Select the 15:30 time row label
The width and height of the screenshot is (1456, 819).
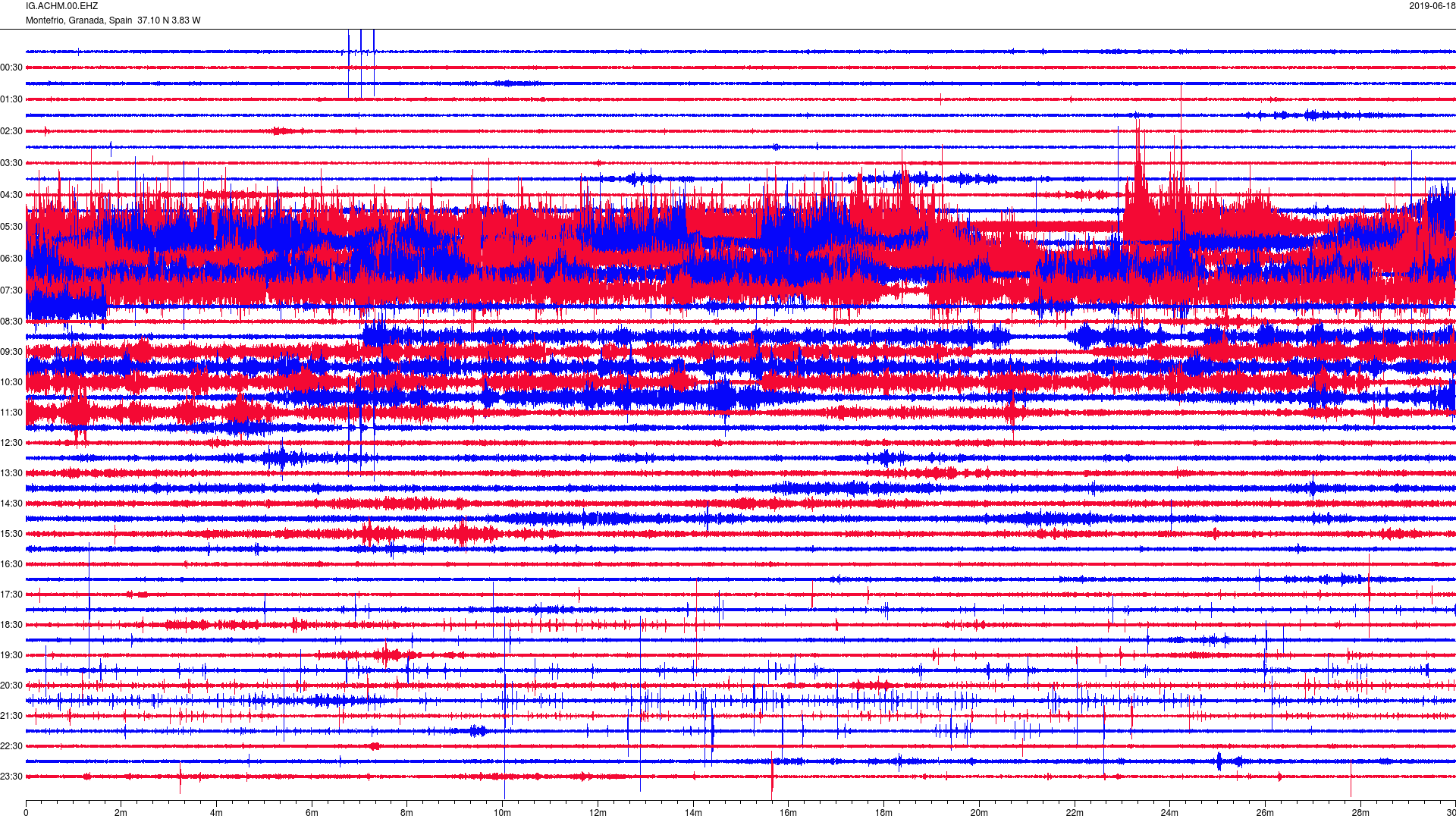coord(11,534)
